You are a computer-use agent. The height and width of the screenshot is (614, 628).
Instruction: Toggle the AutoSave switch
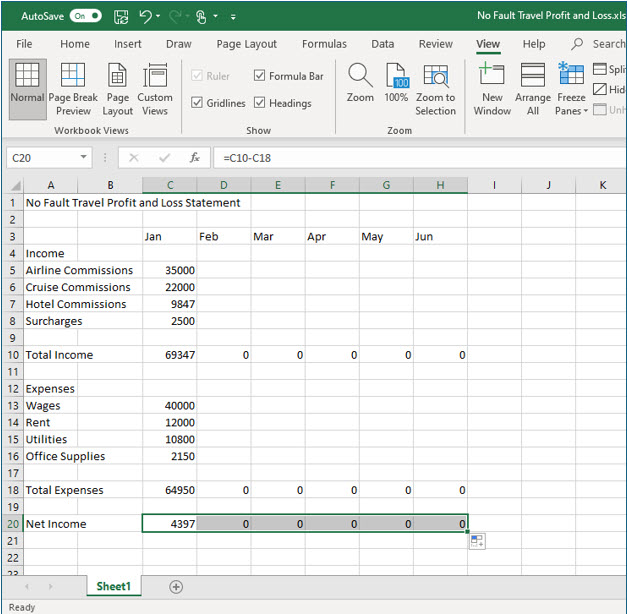[x=85, y=16]
